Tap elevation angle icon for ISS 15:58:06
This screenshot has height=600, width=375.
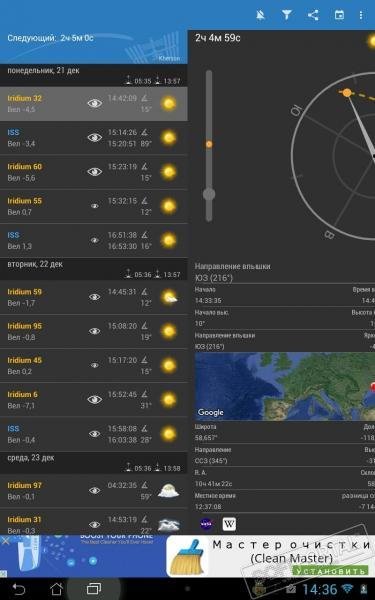pos(145,429)
